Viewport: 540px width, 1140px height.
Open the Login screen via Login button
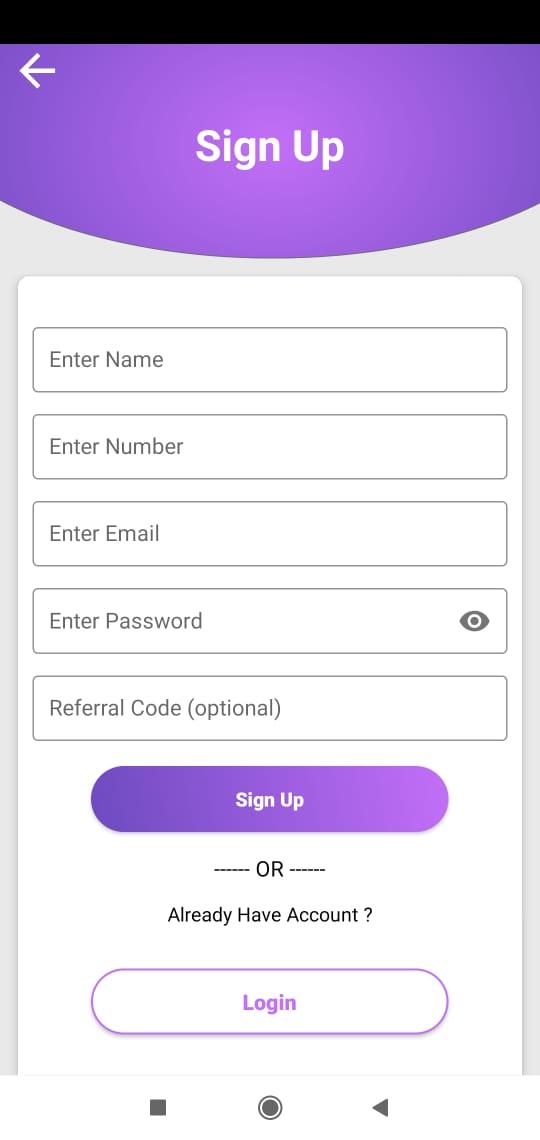pyautogui.click(x=270, y=1002)
